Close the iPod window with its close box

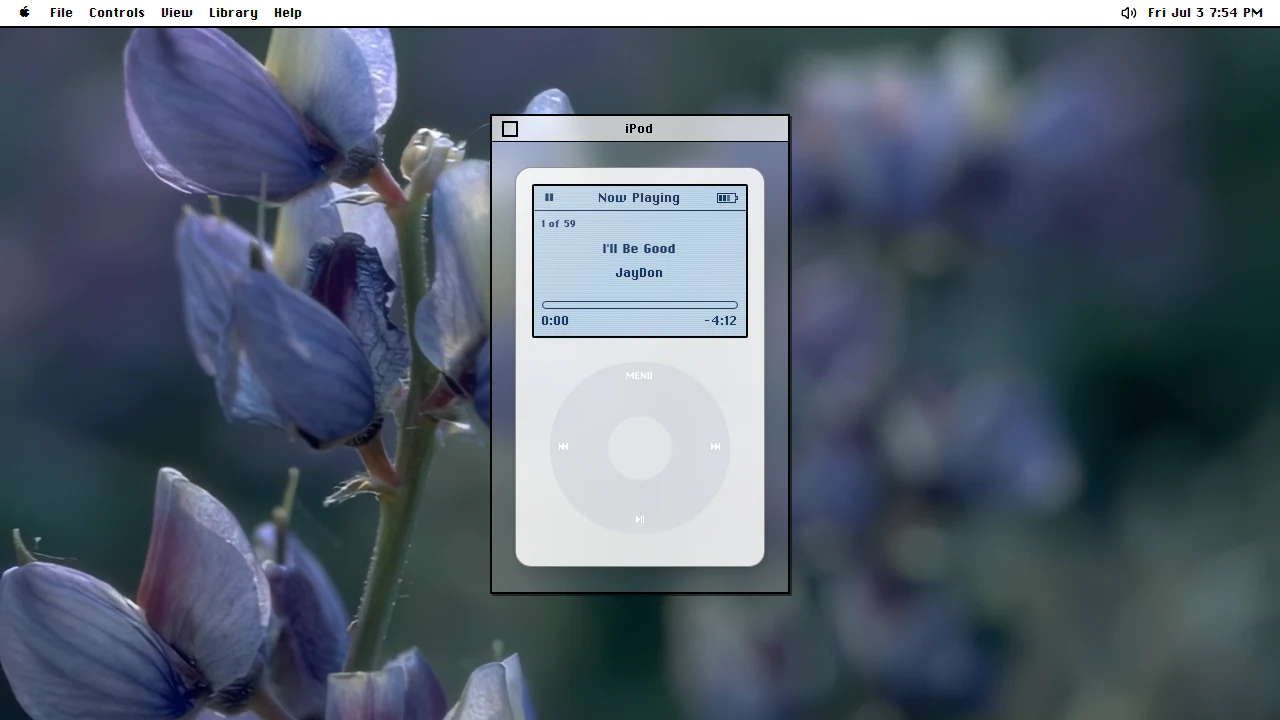tap(510, 129)
